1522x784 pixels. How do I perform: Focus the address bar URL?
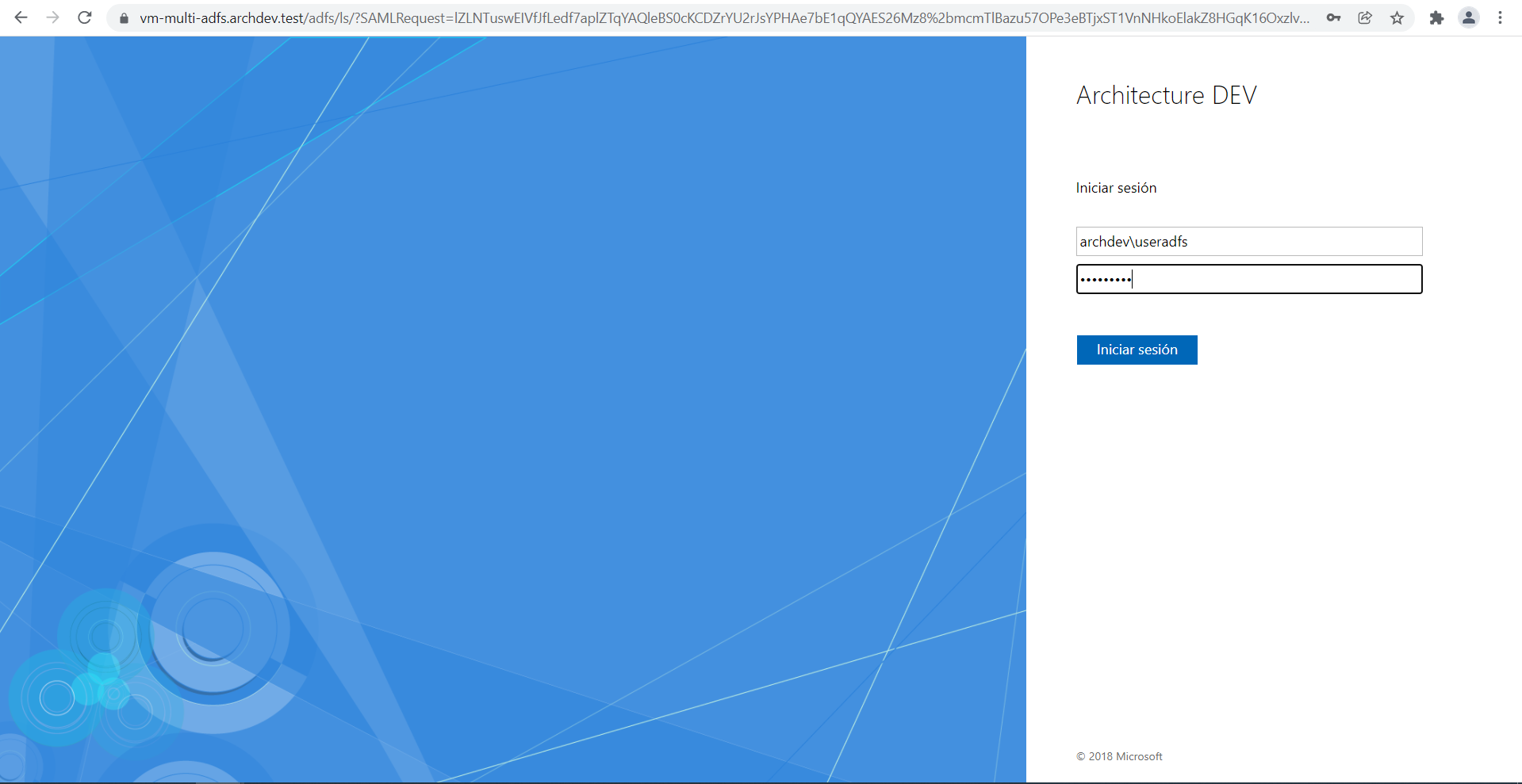tap(724, 18)
